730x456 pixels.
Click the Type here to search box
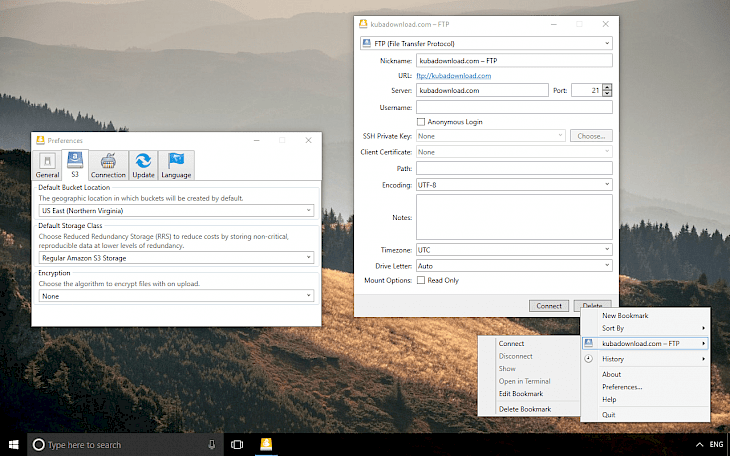tap(125, 445)
